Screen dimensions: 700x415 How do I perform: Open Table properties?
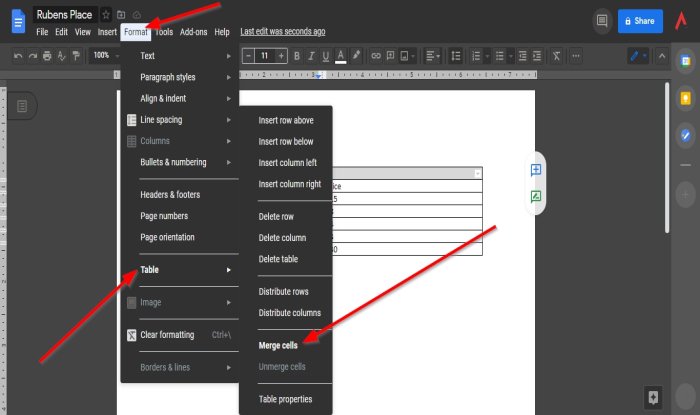click(286, 399)
